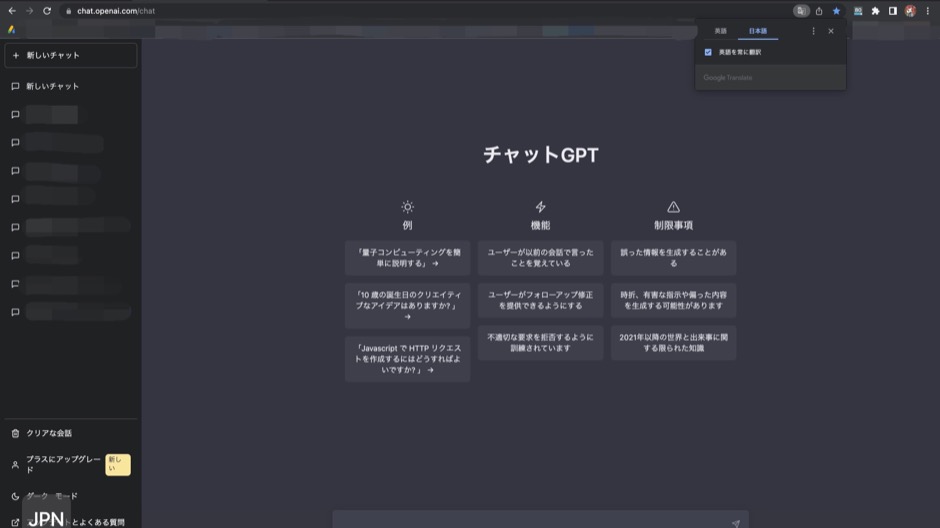The width and height of the screenshot is (940, 528).
Task: Click warning triangle icon above 制限事項
Action: click(x=674, y=207)
